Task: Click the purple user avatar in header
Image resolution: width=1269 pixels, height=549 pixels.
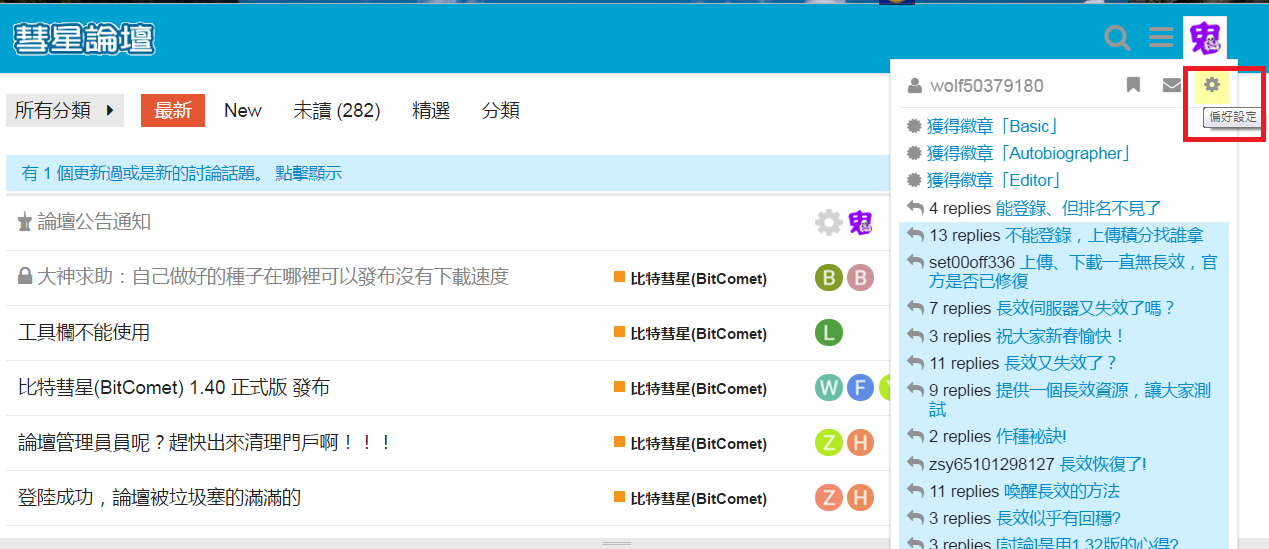Action: 1204,38
